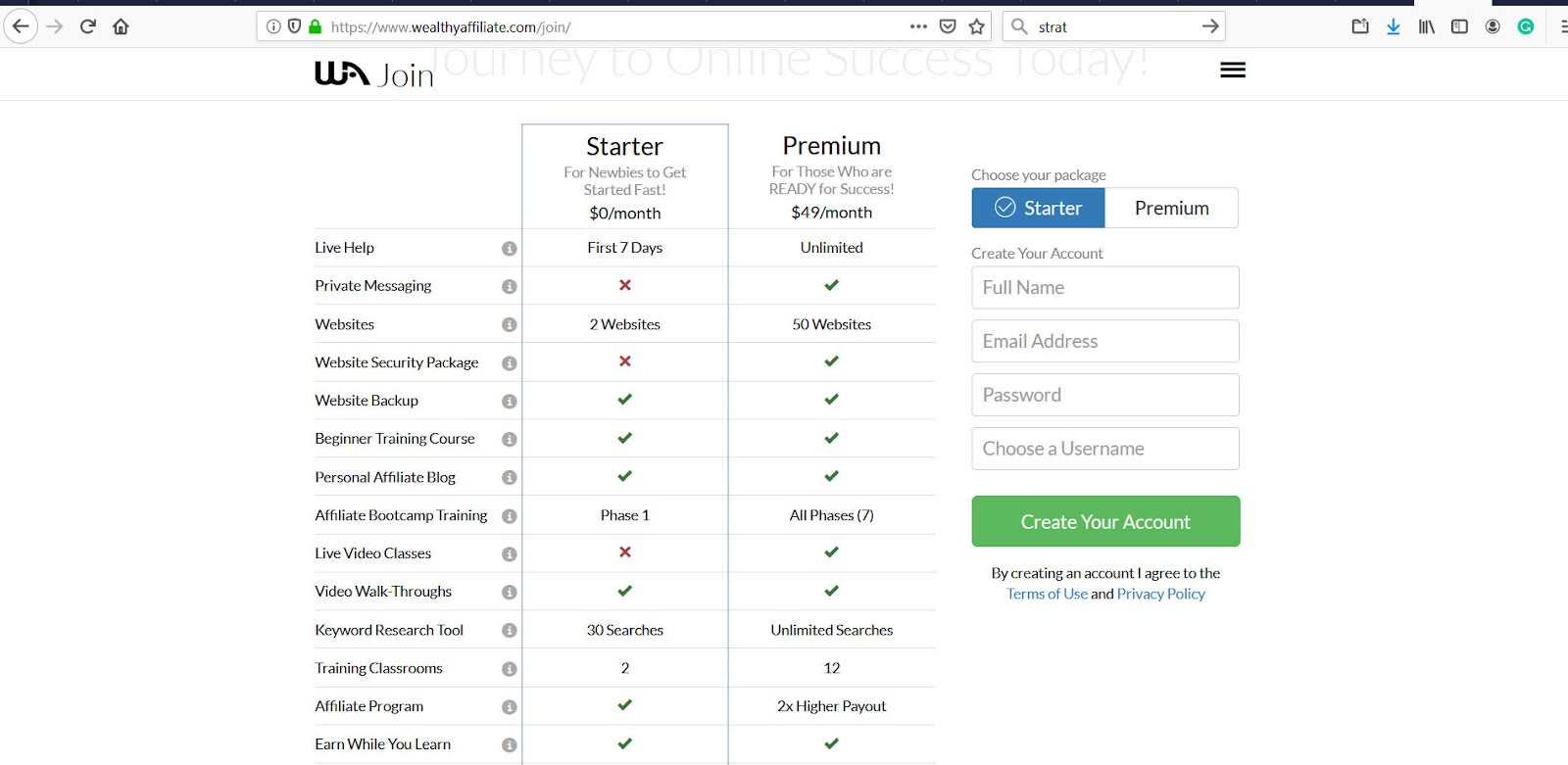Click the '50 Websites' cell

[832, 324]
